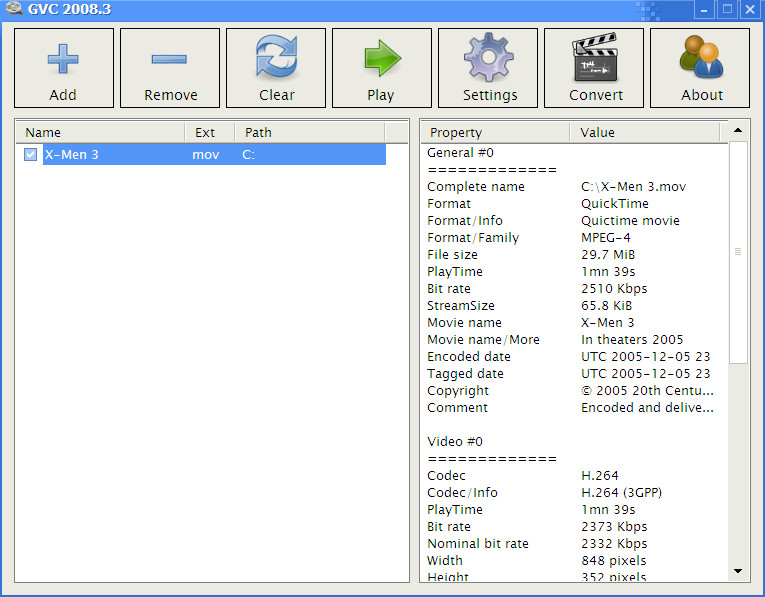Screen dimensions: 765x597
Task: Maximize the GVC 2008.3 window
Action: click(727, 9)
